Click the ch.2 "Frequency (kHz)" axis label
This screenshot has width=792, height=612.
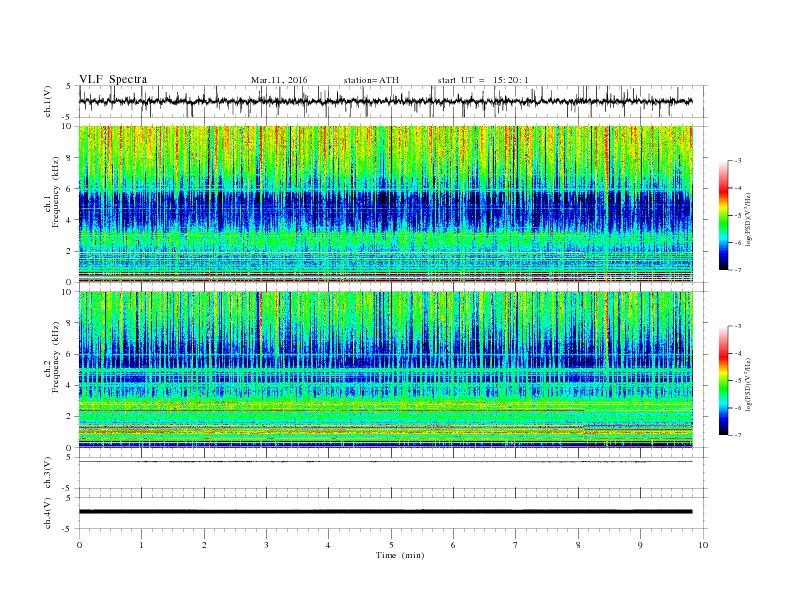tap(56, 356)
